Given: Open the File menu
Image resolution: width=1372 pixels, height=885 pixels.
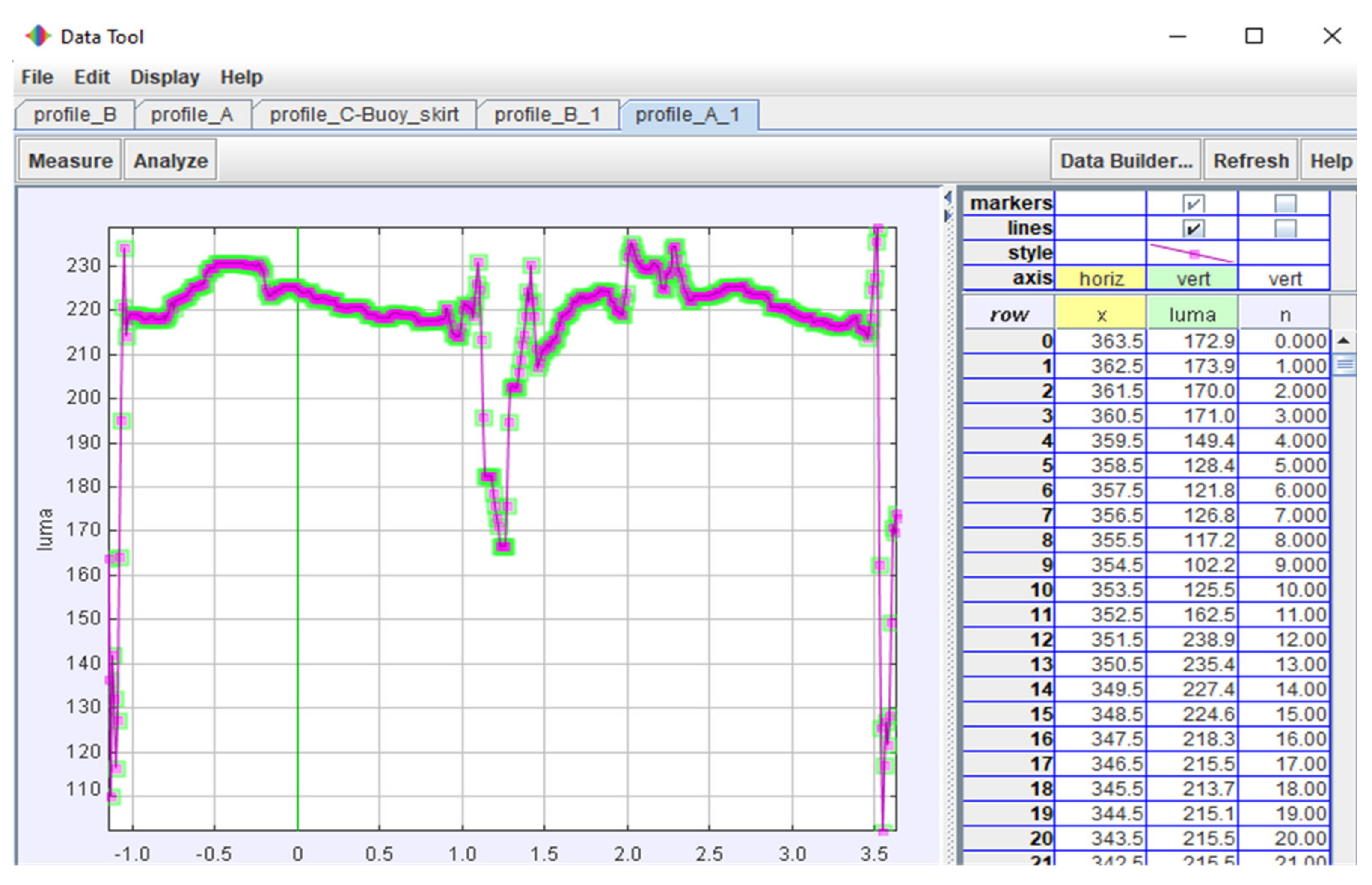Looking at the screenshot, I should point(37,77).
